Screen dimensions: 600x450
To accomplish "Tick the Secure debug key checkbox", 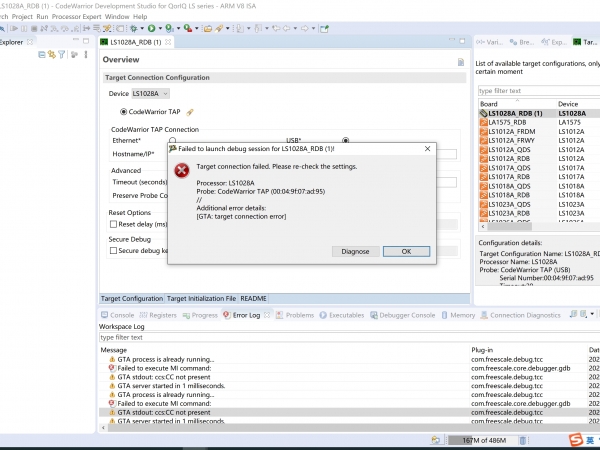I will [x=113, y=251].
